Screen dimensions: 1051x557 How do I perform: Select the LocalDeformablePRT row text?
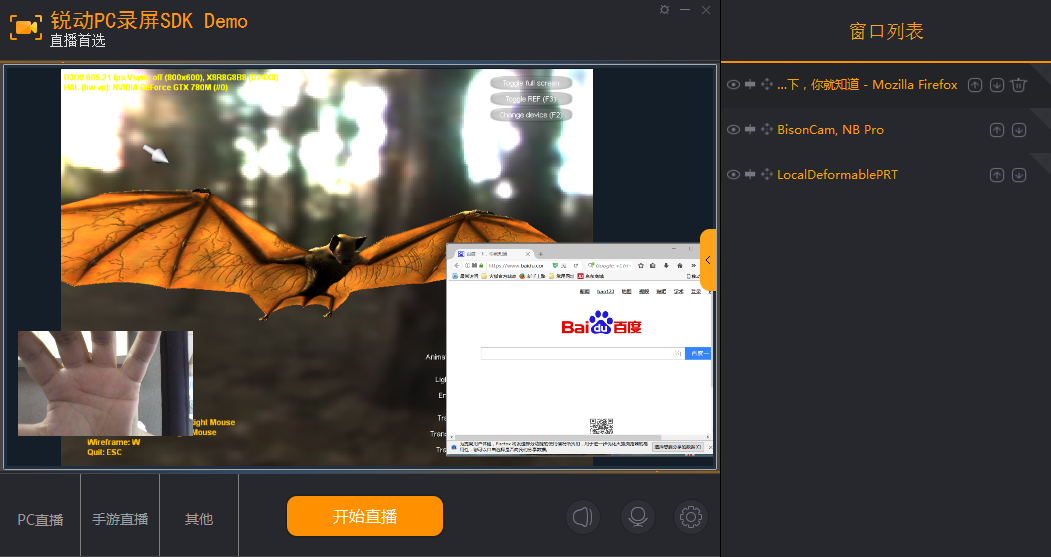pos(837,175)
